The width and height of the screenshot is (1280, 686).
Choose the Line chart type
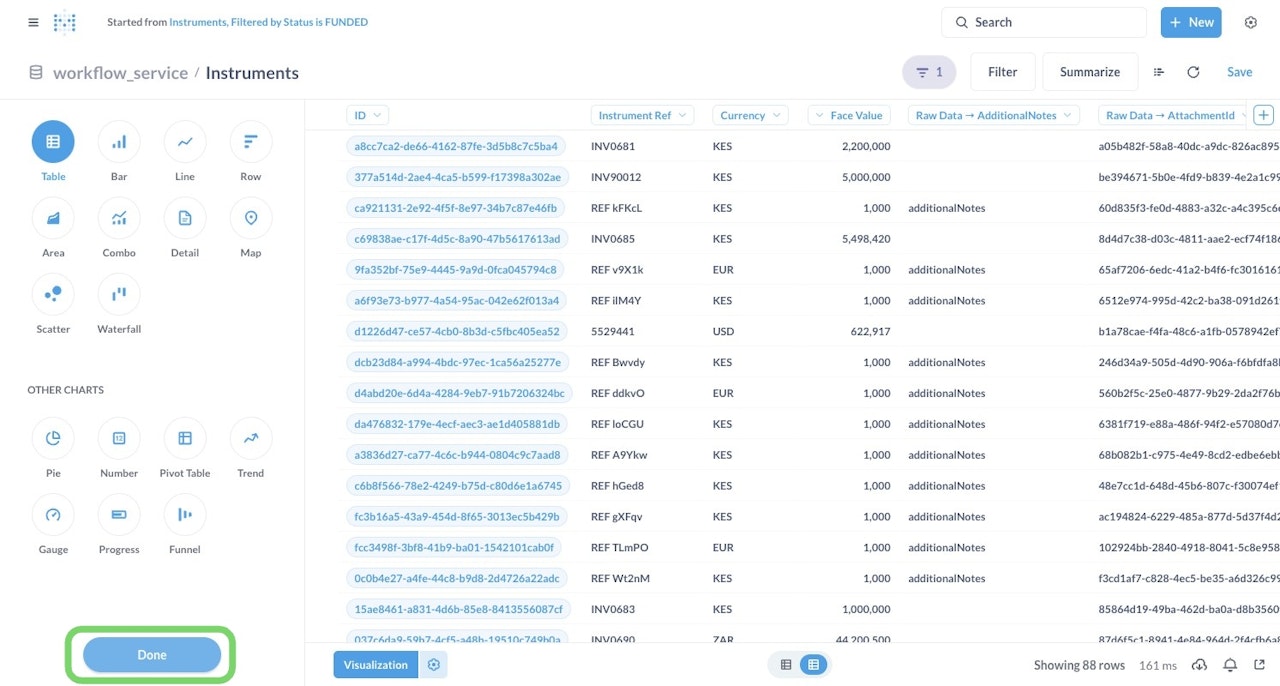(x=185, y=142)
